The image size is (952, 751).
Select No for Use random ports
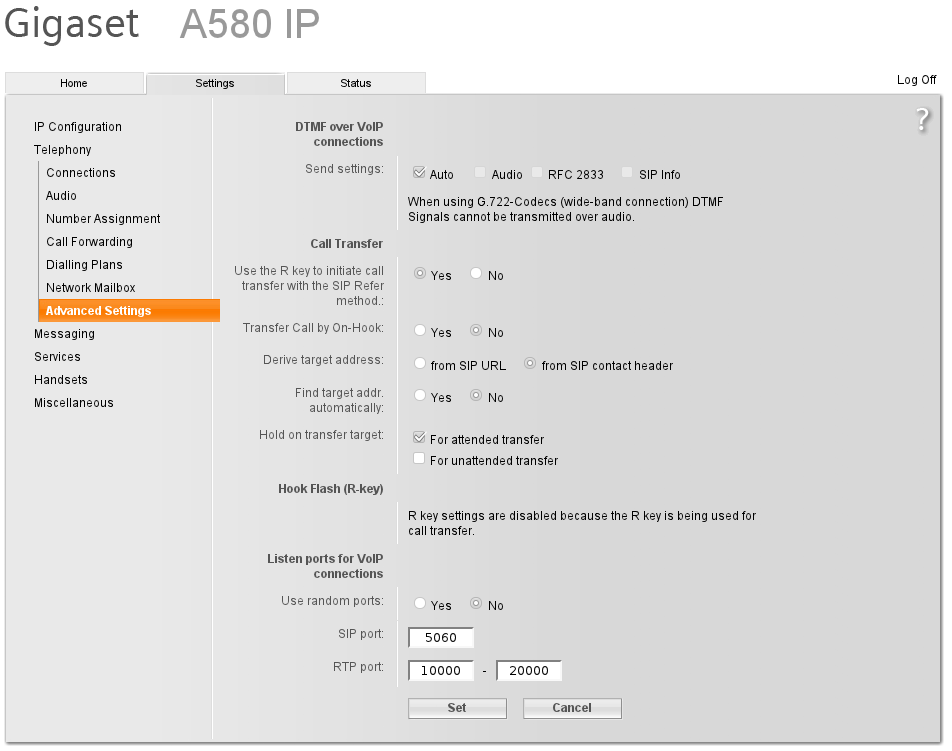click(476, 603)
